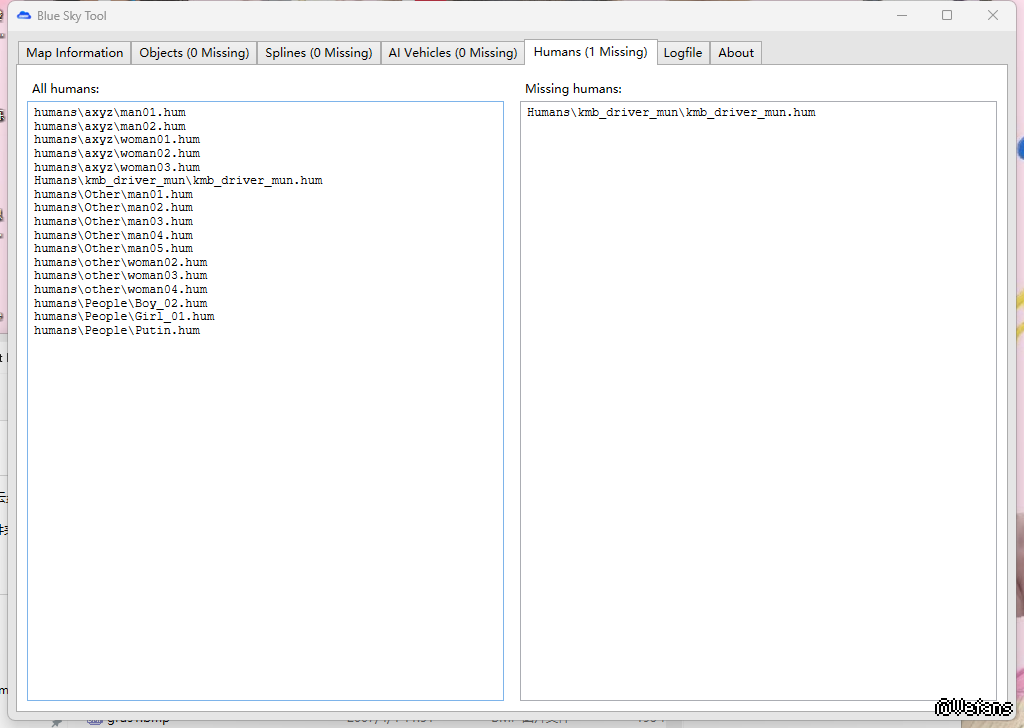Open the Objects (0 Missing) tab
This screenshot has width=1024, height=728.
point(194,53)
